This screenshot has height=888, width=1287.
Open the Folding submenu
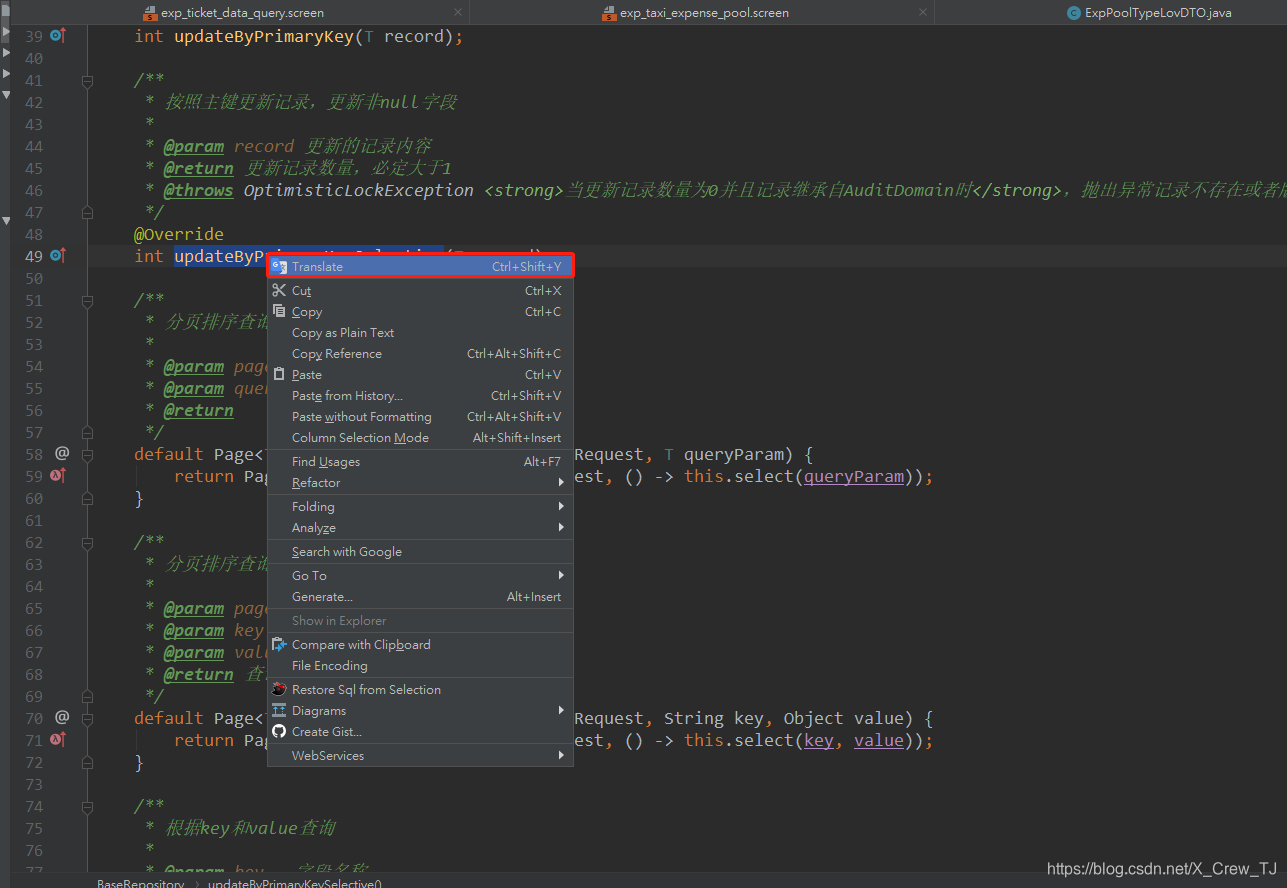pyautogui.click(x=420, y=507)
